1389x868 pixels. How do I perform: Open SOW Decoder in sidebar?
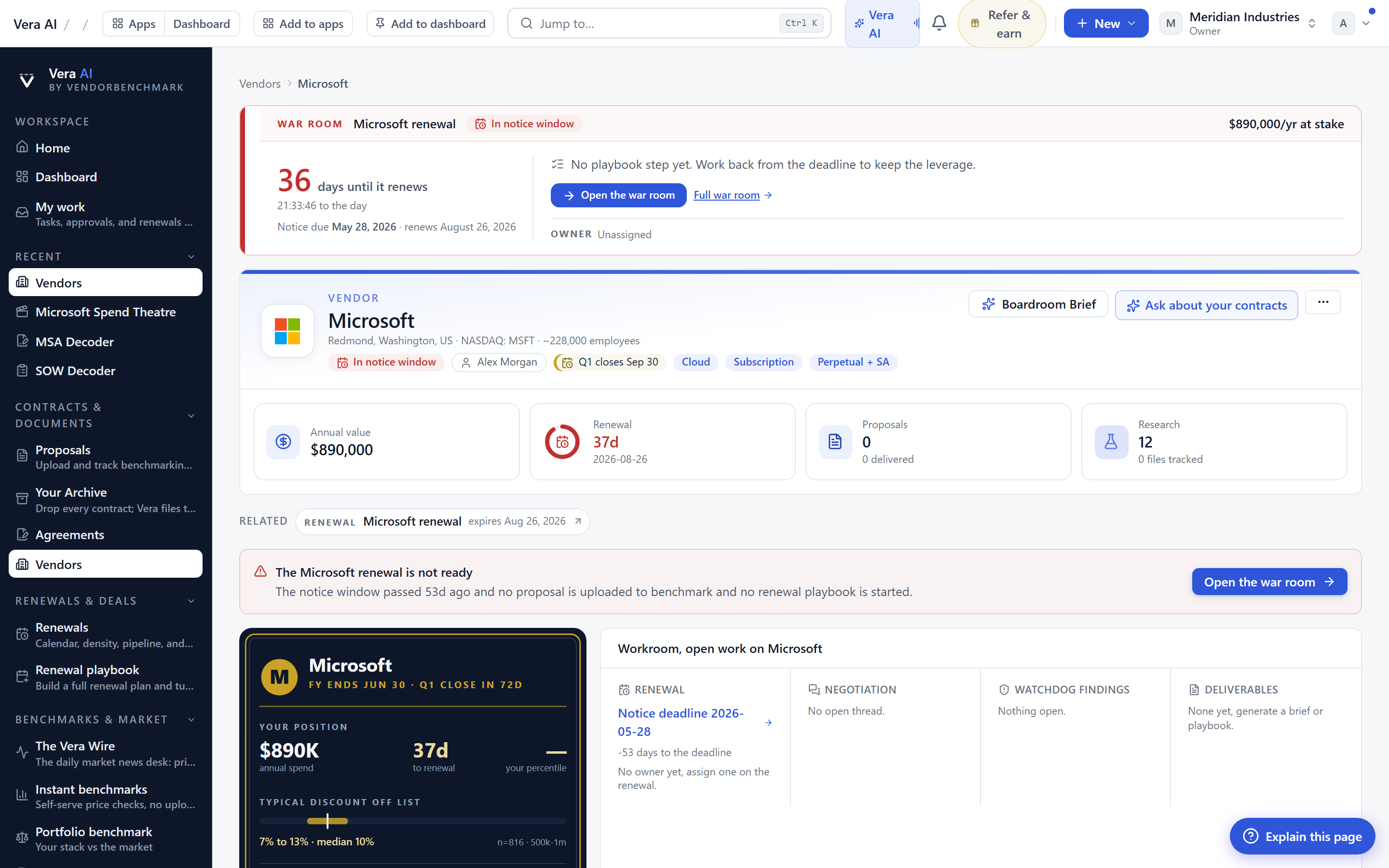coord(106,371)
